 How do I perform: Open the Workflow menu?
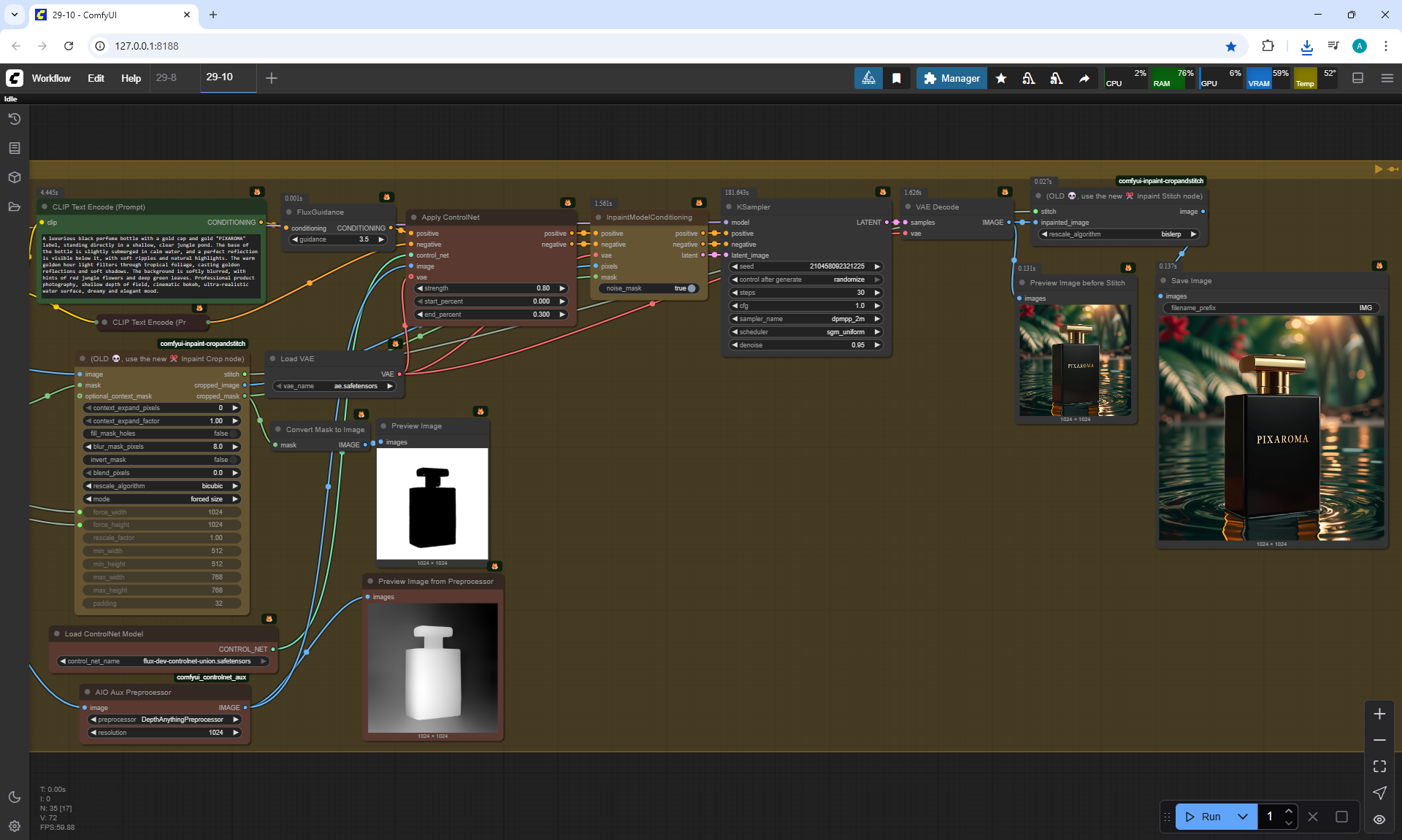pyautogui.click(x=51, y=78)
